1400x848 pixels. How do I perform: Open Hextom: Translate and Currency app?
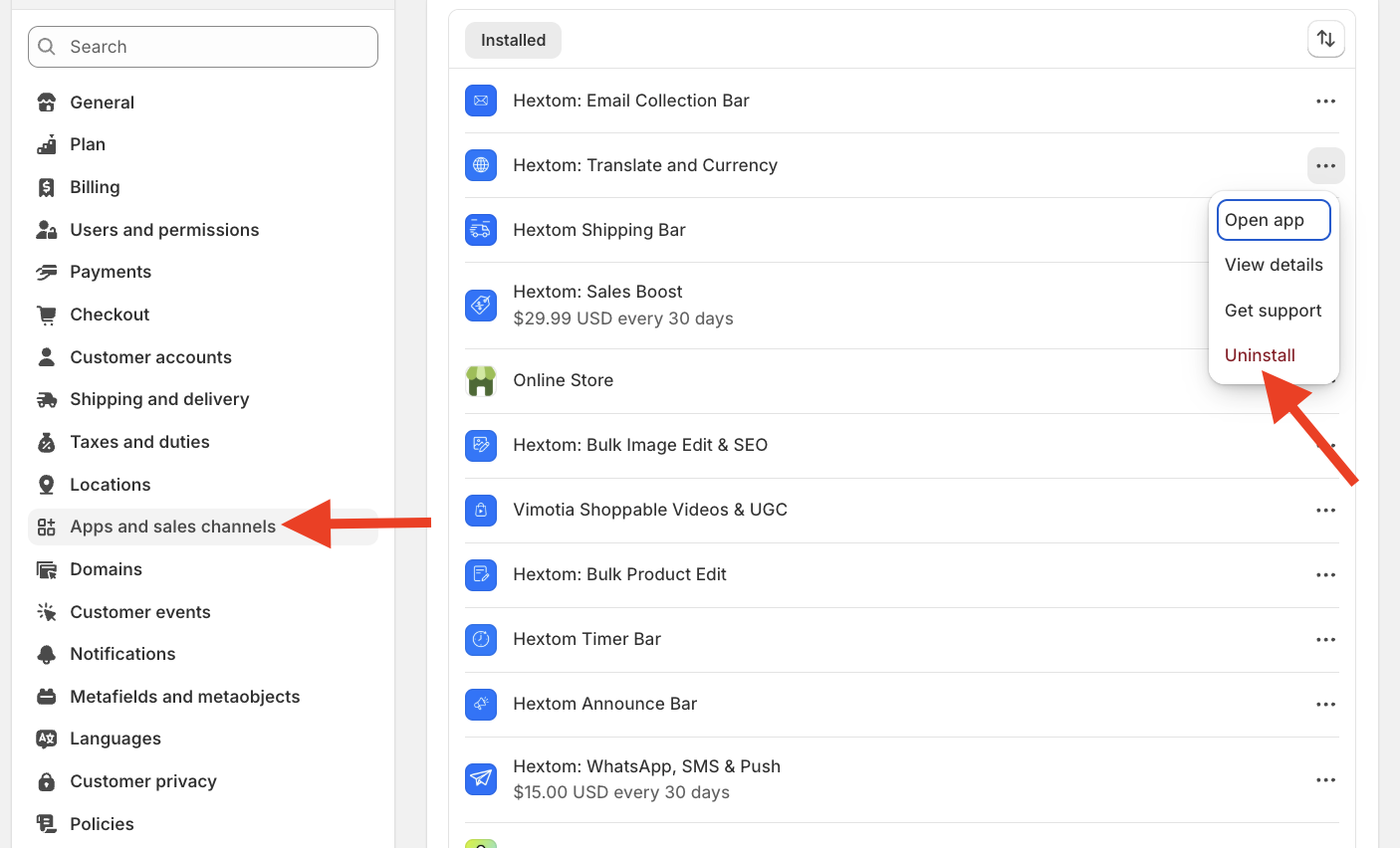point(645,165)
